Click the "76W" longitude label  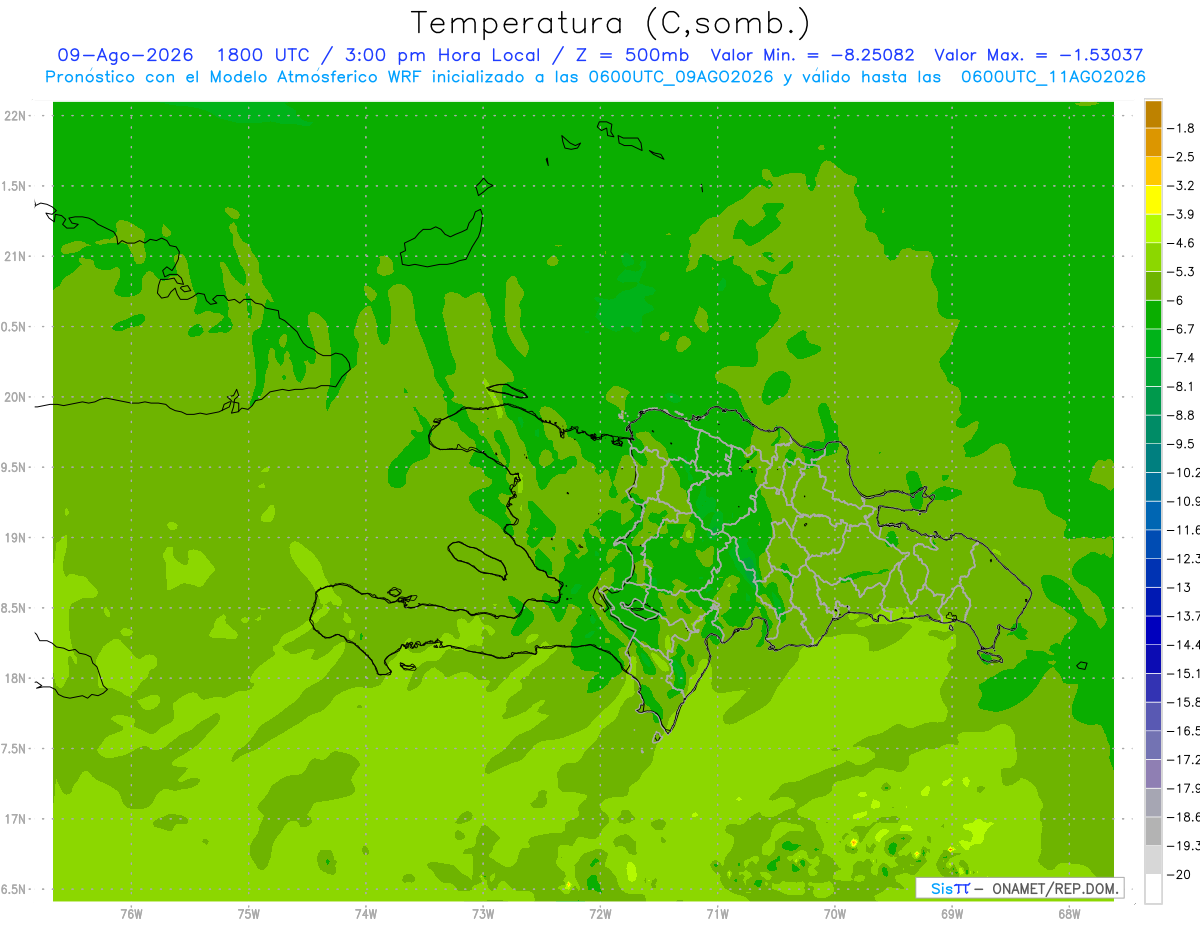(x=131, y=913)
